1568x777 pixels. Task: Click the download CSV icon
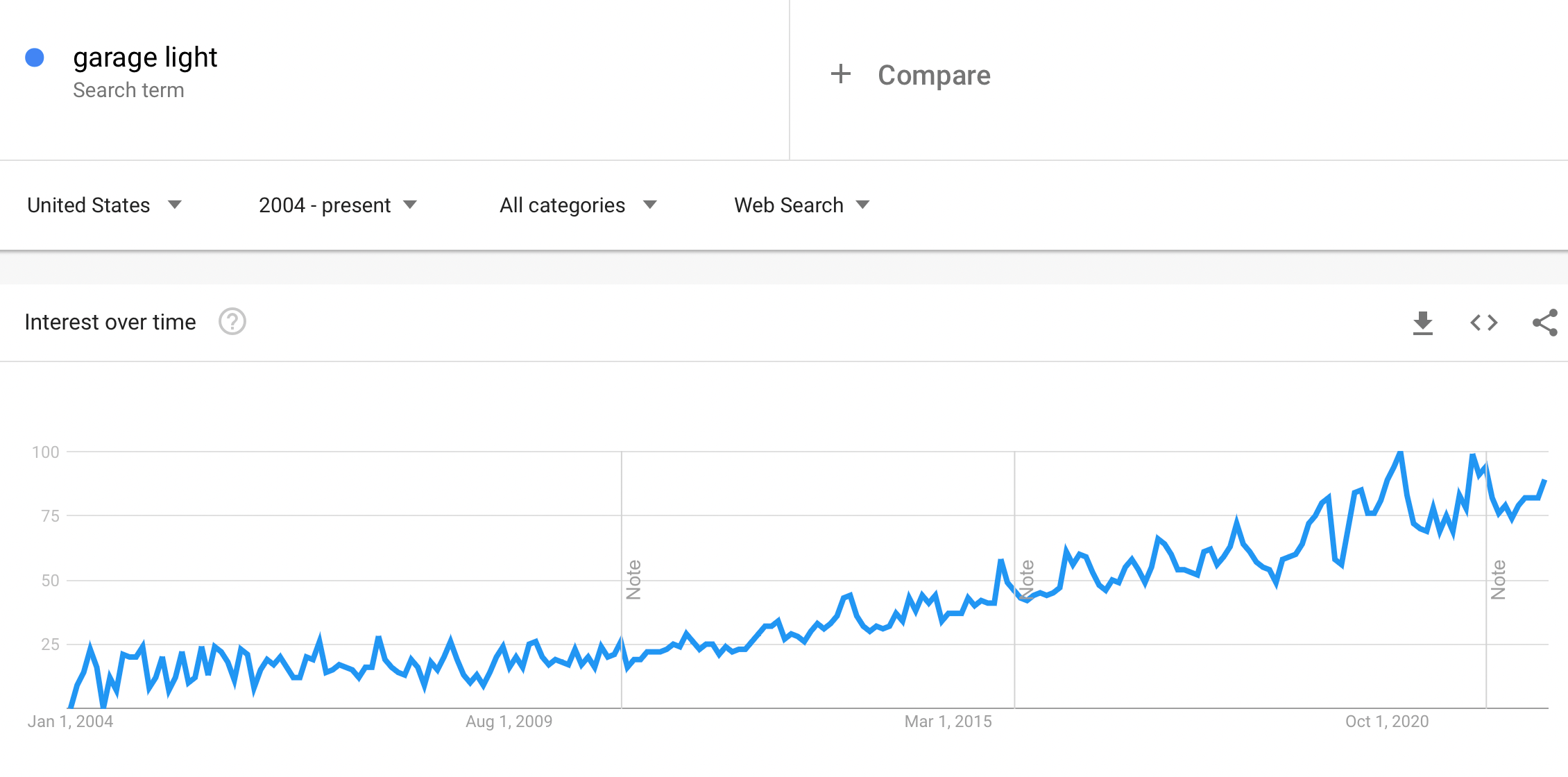click(x=1422, y=323)
